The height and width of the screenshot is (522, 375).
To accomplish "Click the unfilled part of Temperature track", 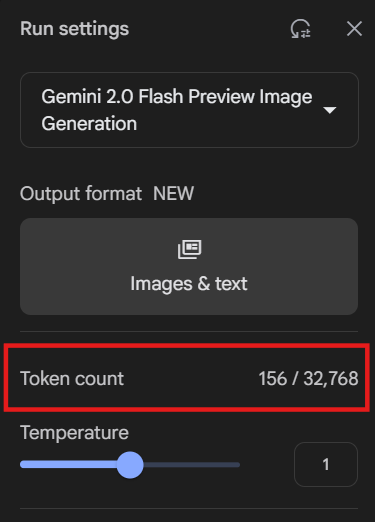I will [x=192, y=465].
